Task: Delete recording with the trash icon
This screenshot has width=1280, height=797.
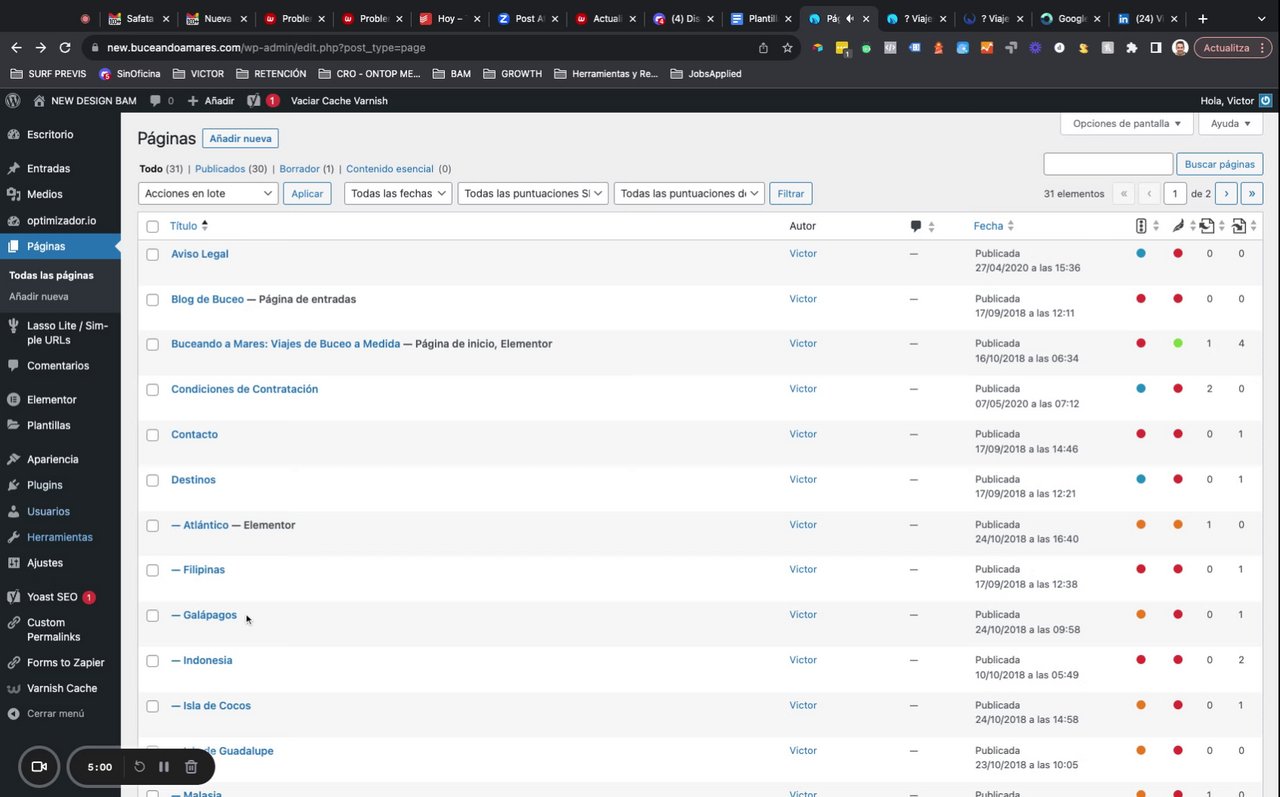Action: pos(191,767)
